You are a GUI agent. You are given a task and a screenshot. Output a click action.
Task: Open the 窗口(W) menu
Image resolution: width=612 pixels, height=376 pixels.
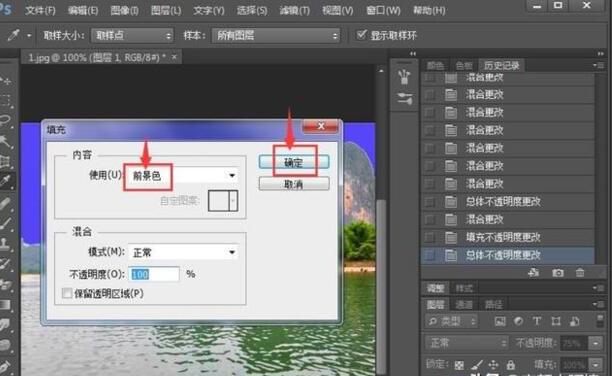point(383,10)
